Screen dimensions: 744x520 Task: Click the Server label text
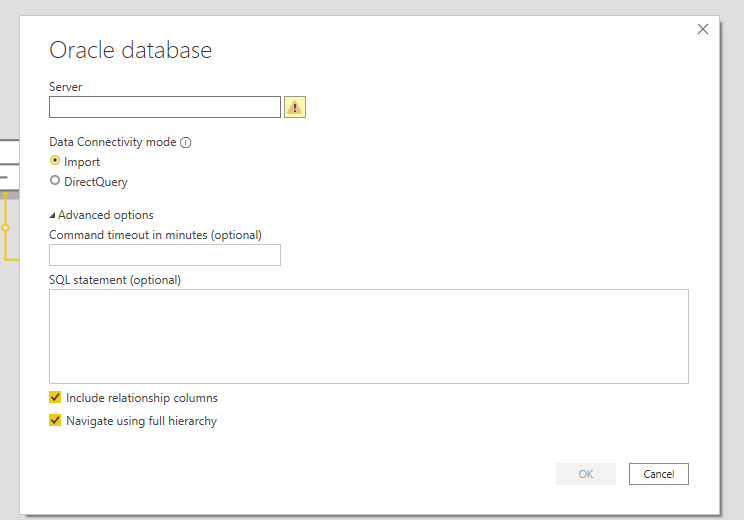pos(65,87)
